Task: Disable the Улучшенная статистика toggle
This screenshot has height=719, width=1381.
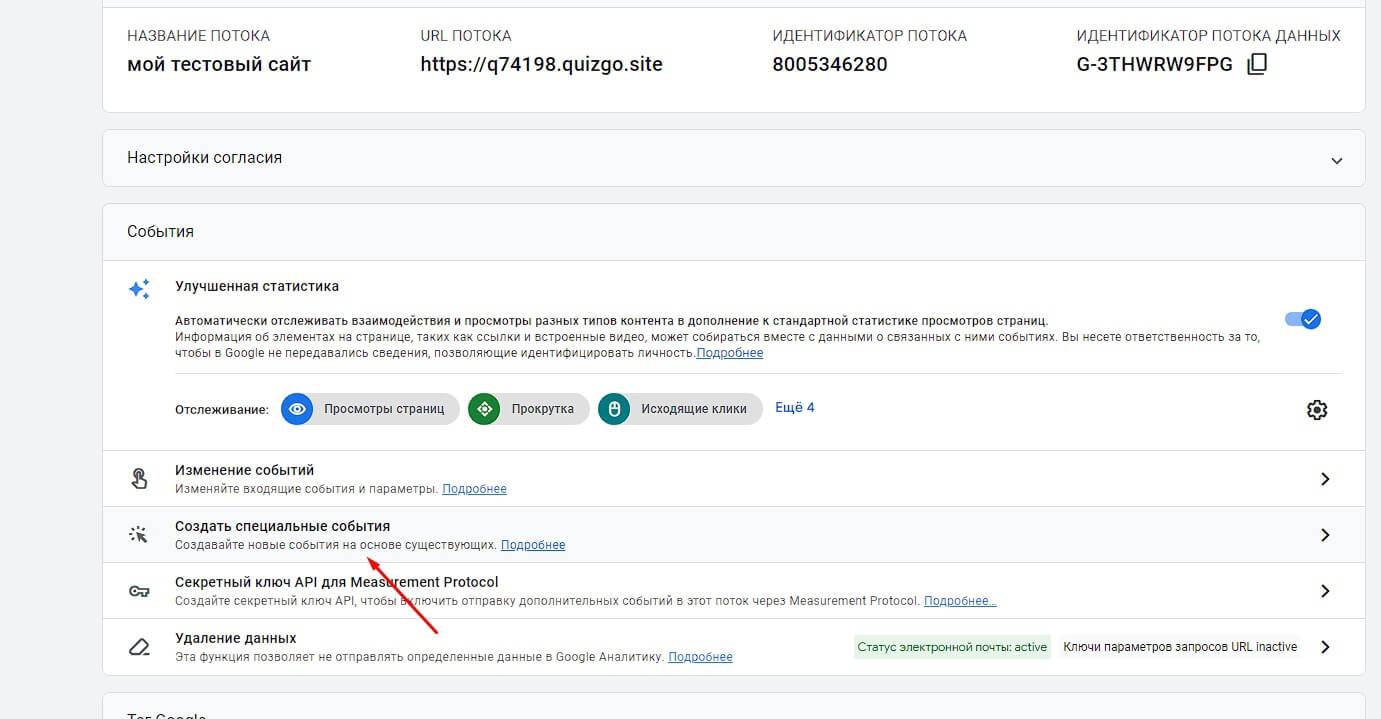Action: tap(1302, 320)
